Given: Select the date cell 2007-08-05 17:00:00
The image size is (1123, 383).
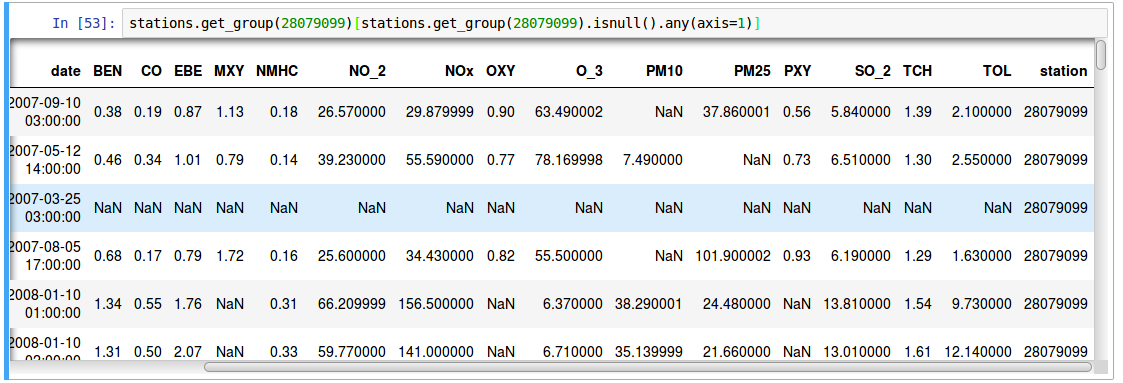Looking at the screenshot, I should pyautogui.click(x=46, y=256).
